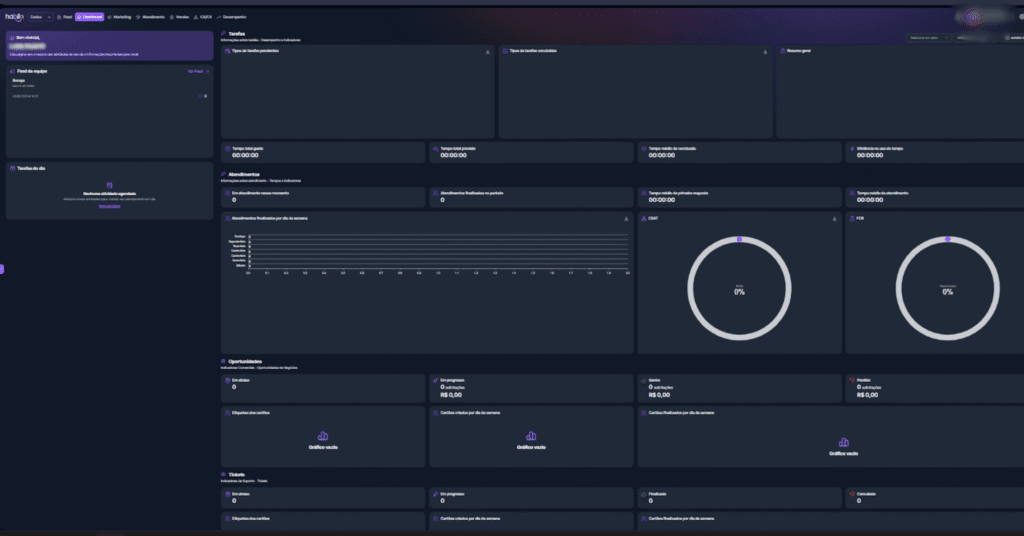The height and width of the screenshot is (536, 1024).
Task: Click download icon on weekday attendances chart
Action: point(626,217)
